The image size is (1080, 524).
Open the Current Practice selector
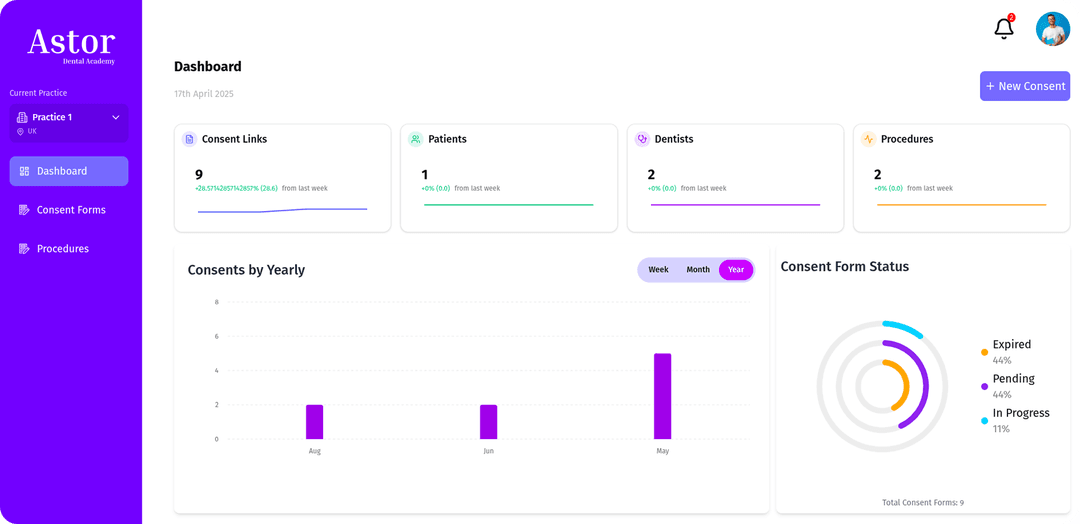click(x=69, y=123)
